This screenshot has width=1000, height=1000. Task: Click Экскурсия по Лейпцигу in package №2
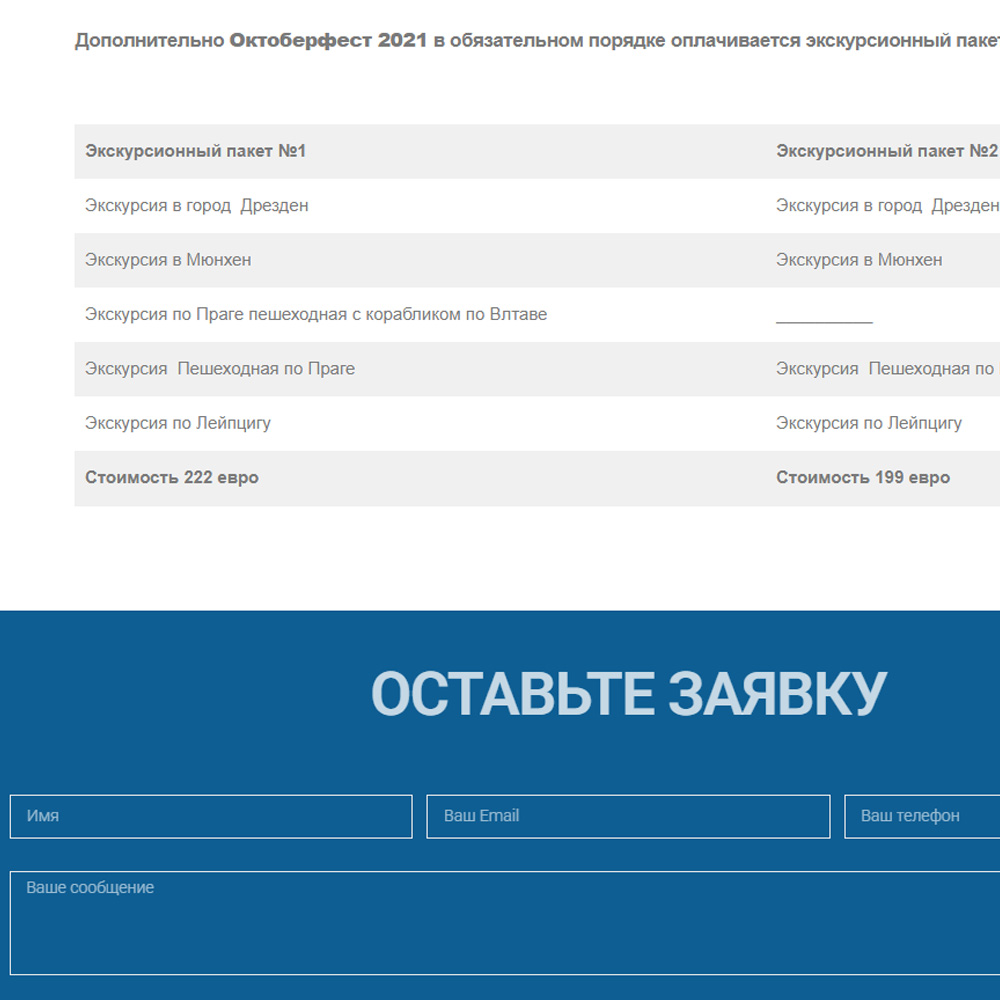click(x=869, y=423)
